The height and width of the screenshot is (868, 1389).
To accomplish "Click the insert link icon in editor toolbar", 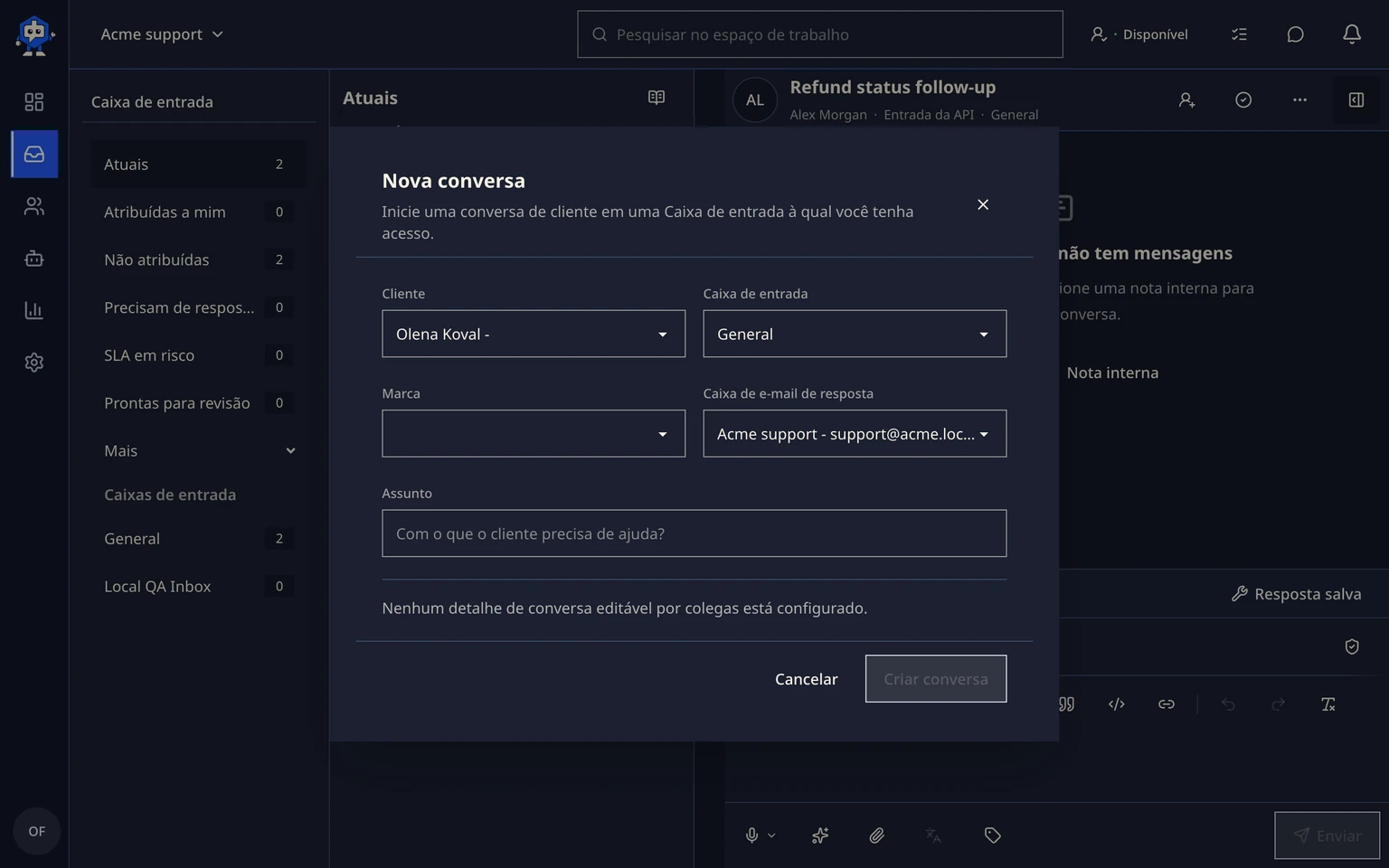I will coord(1167,704).
